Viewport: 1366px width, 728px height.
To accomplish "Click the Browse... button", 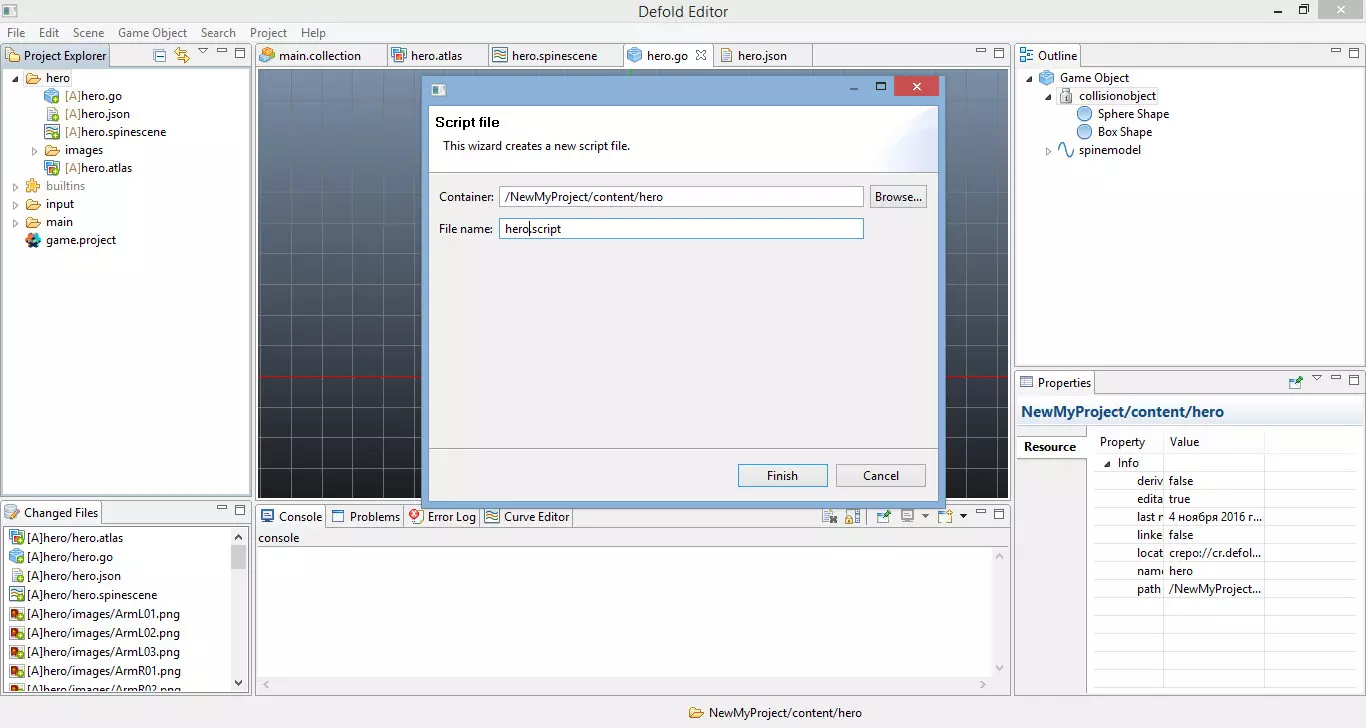I will 897,197.
